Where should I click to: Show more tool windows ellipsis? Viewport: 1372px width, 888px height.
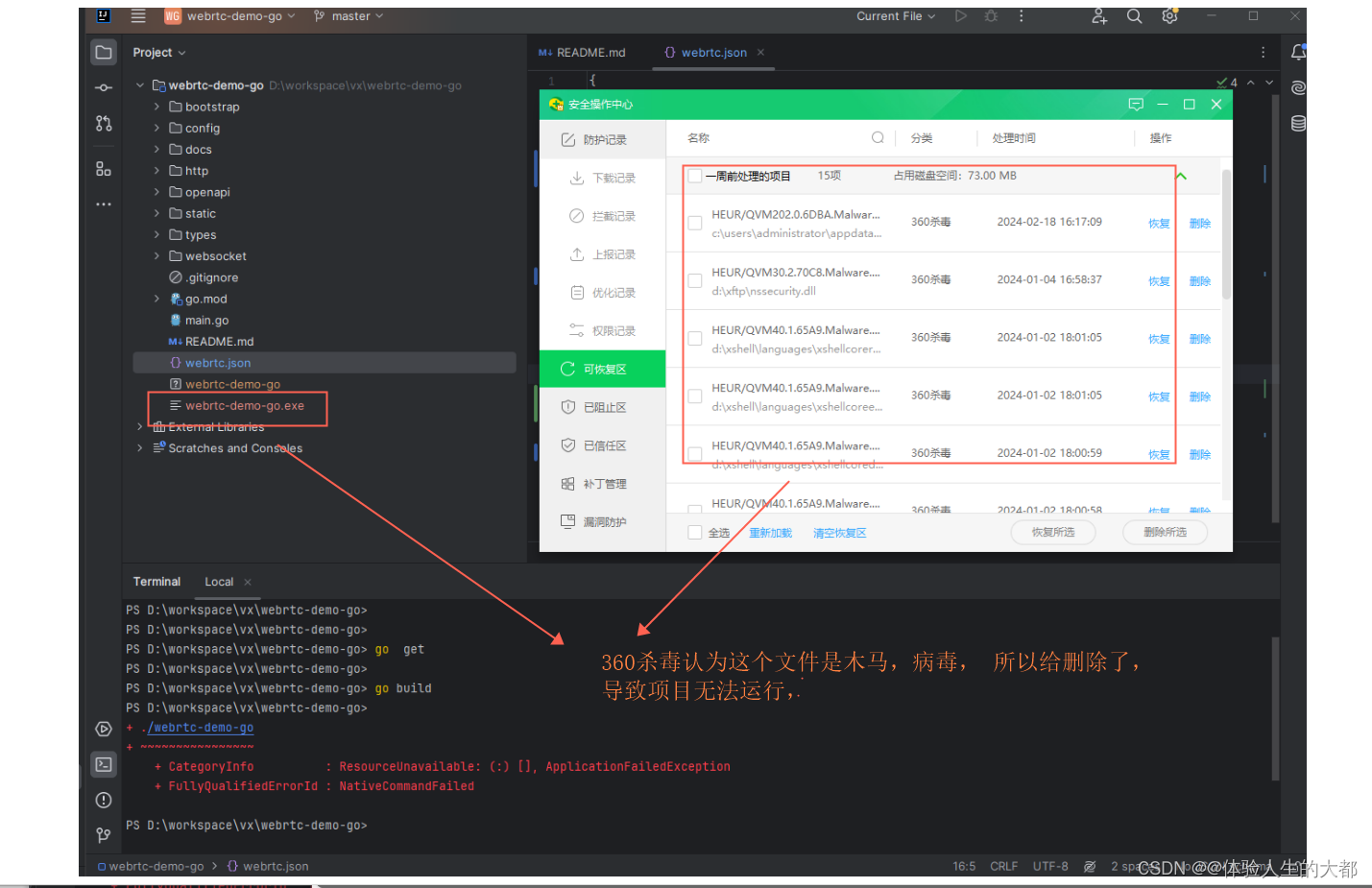tap(104, 204)
